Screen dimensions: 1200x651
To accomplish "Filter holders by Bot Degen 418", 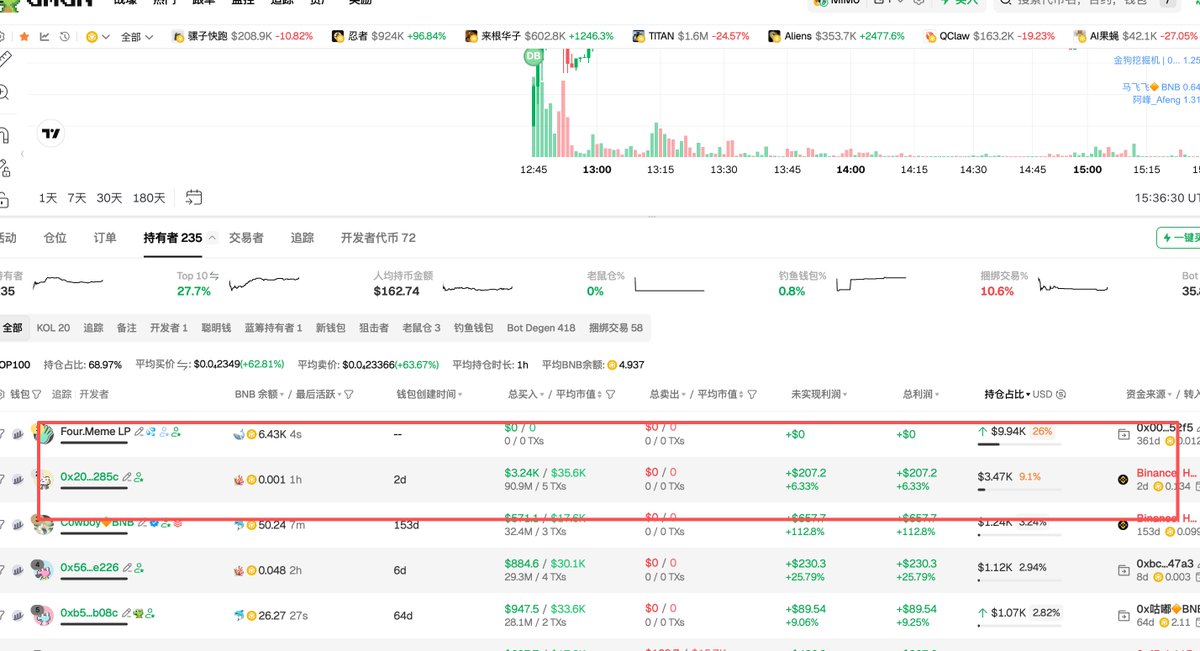I will 541,328.
